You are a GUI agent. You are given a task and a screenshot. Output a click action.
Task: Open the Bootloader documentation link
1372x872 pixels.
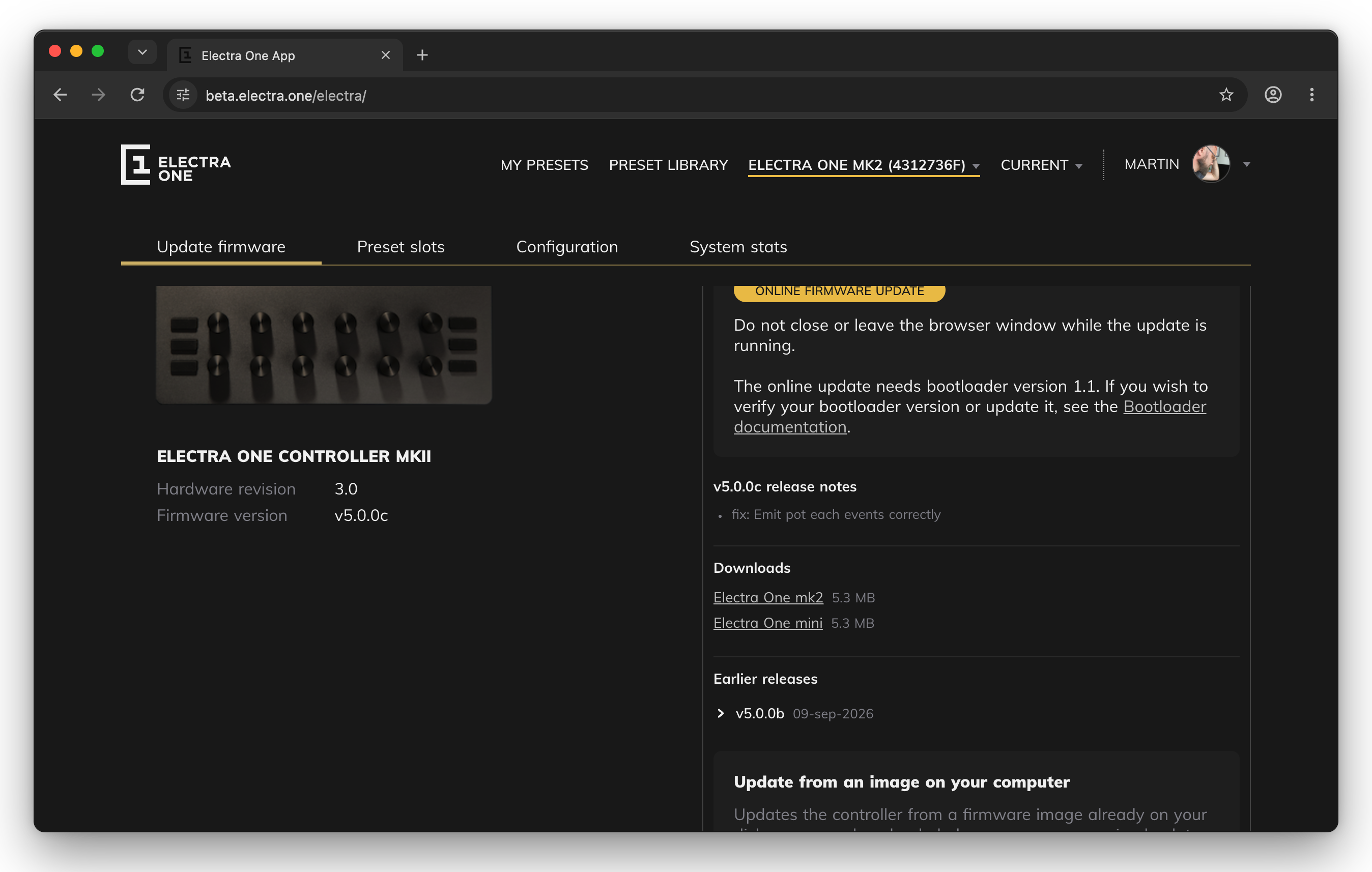tap(970, 417)
